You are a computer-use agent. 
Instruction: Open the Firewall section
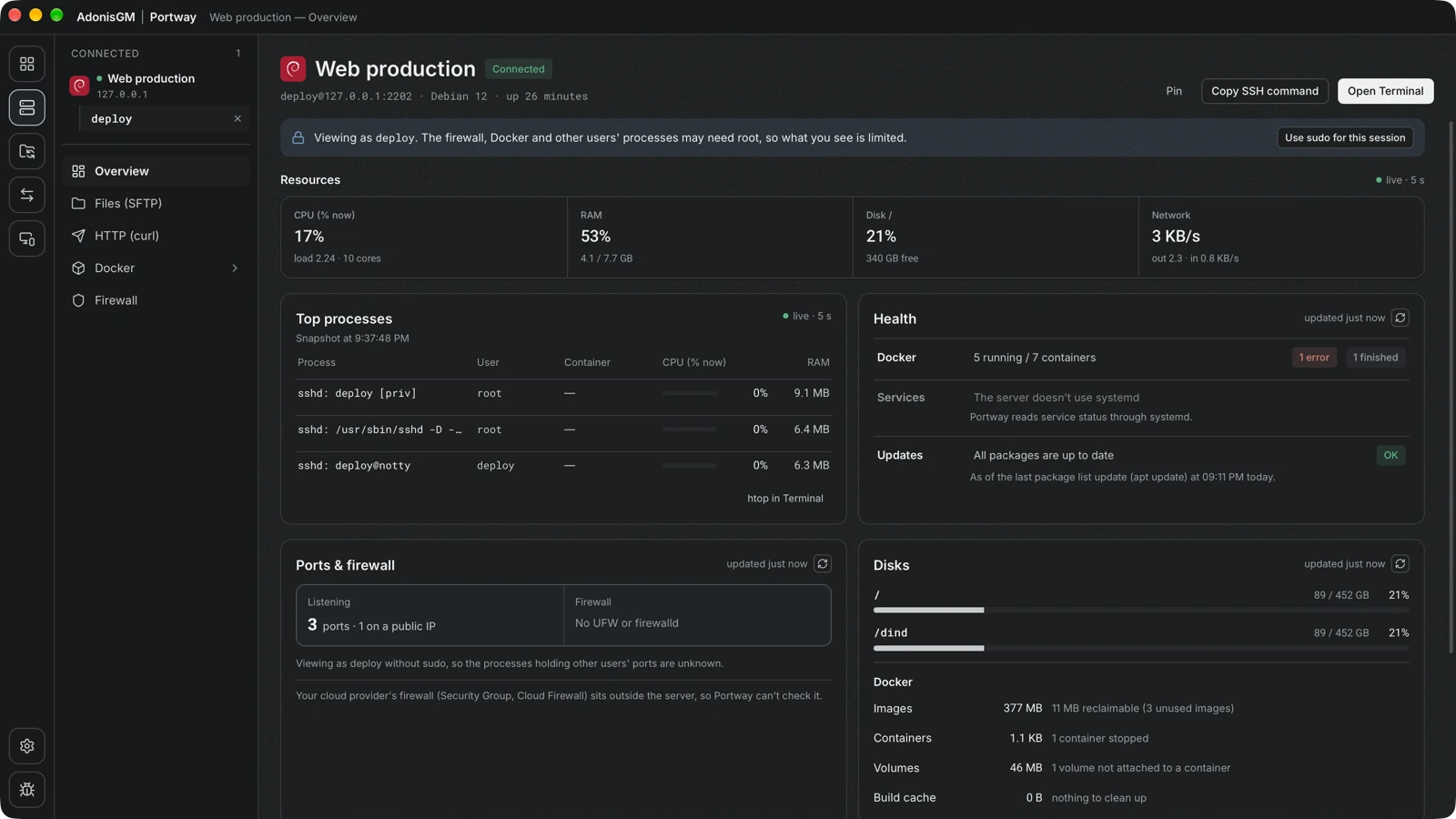pos(157,300)
